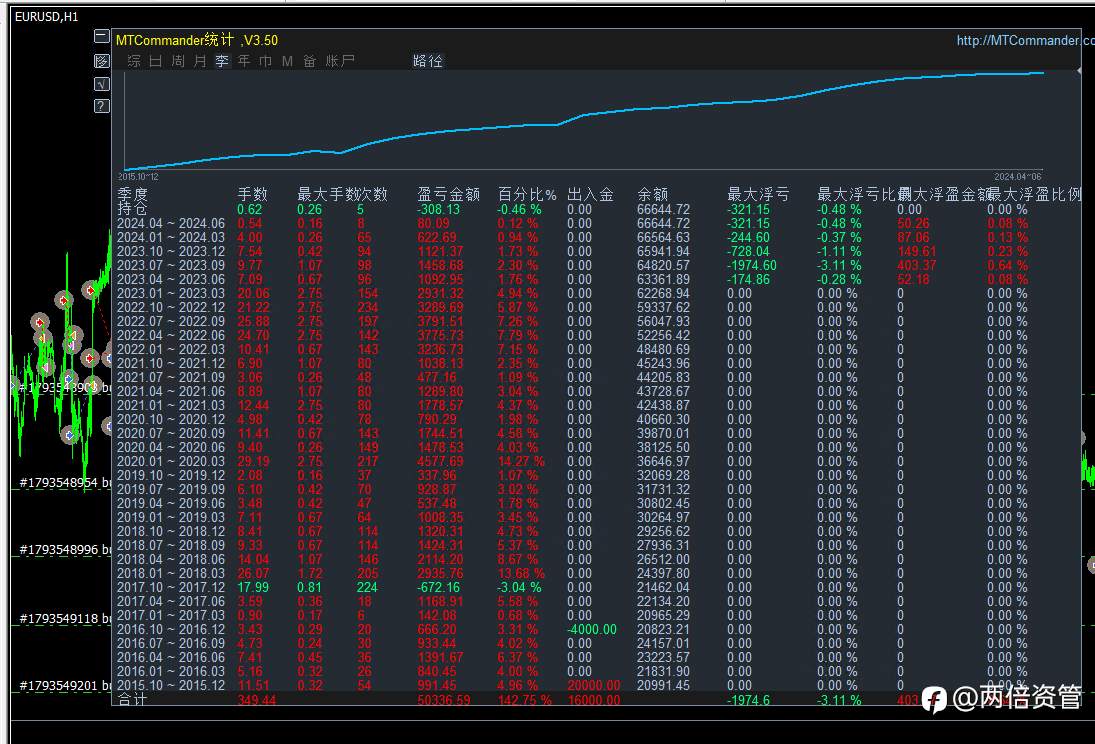
Task: Click the -672.16 loss amount
Action: [439, 588]
